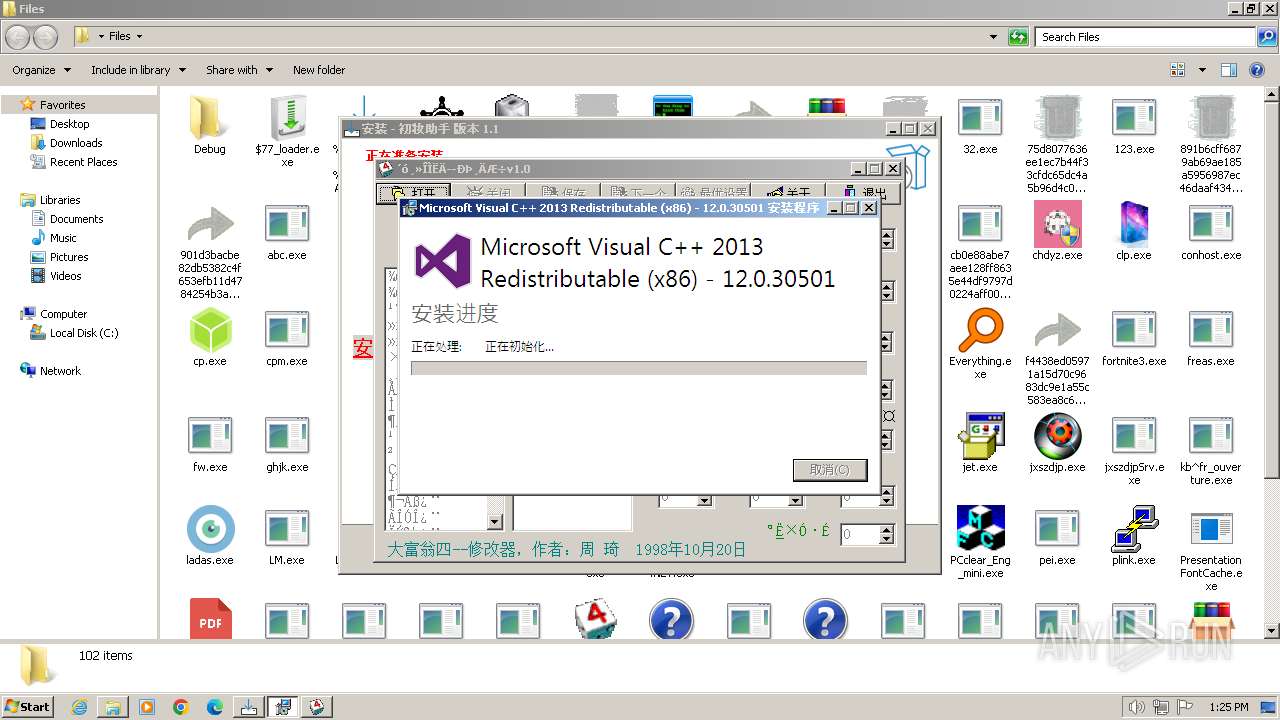Open the Pictures library
The width and height of the screenshot is (1280, 720).
pos(69,257)
